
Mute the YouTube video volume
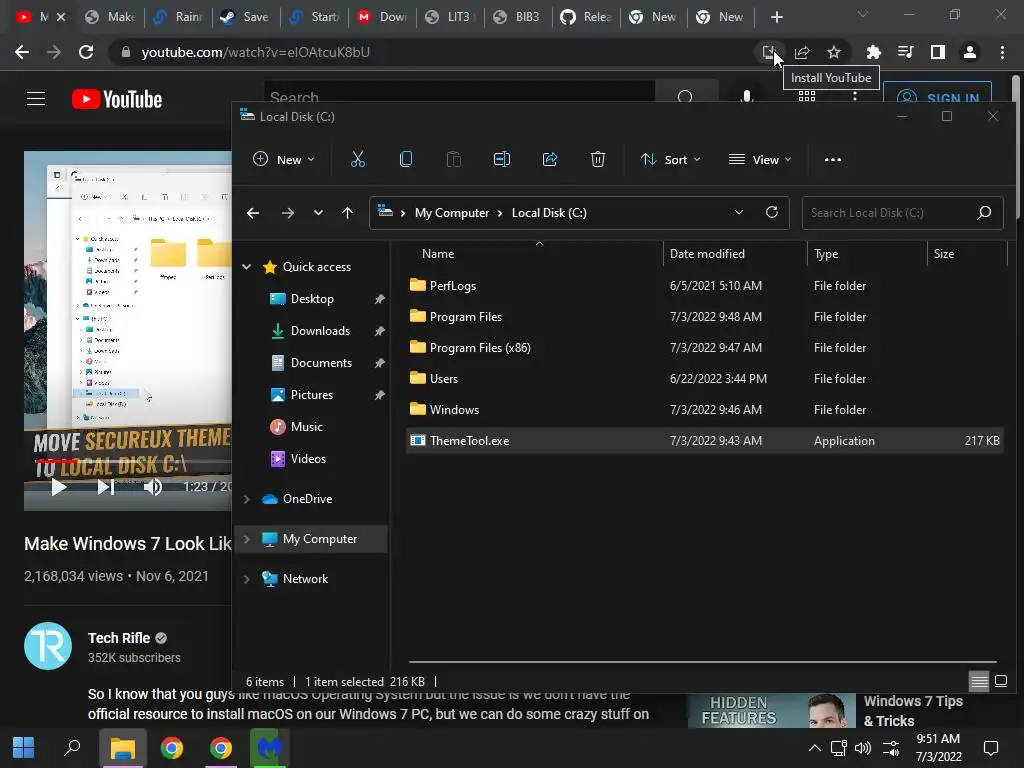(153, 487)
